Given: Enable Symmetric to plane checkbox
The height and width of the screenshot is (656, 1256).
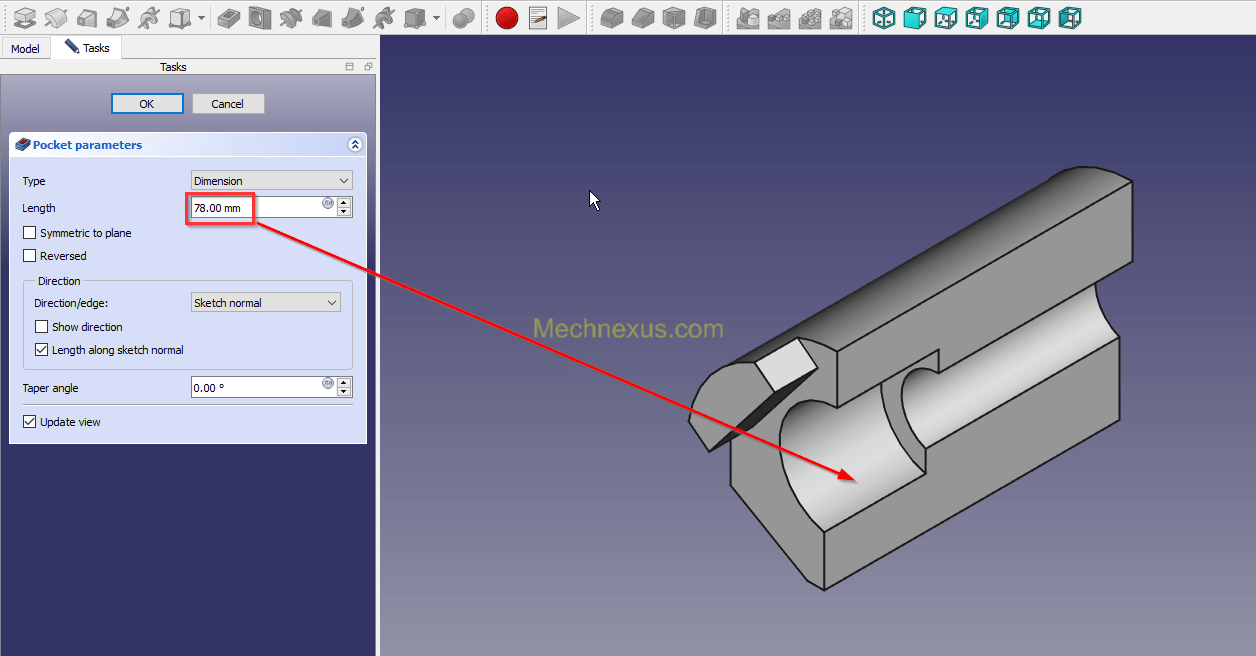Looking at the screenshot, I should point(30,233).
